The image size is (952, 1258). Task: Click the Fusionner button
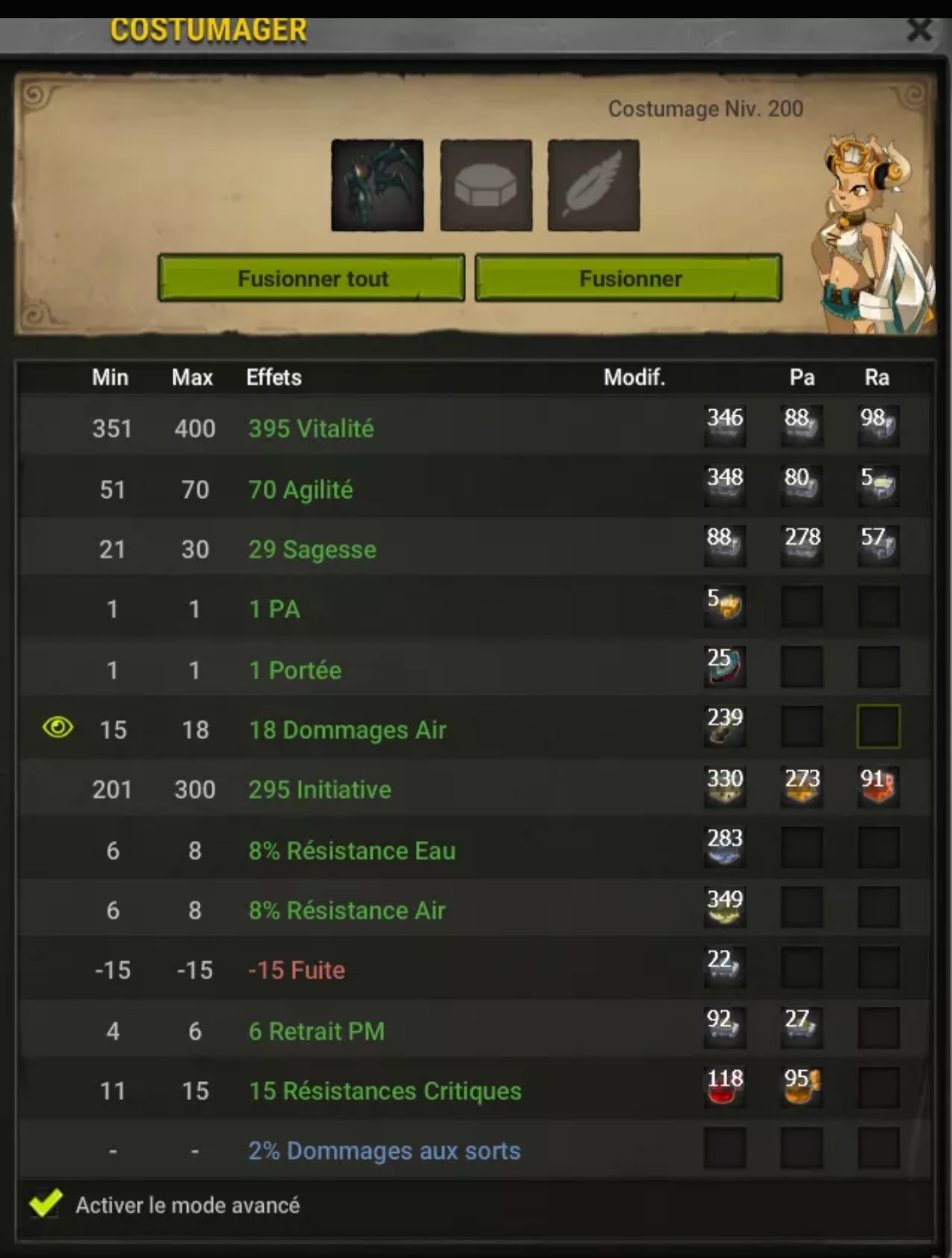[629, 278]
